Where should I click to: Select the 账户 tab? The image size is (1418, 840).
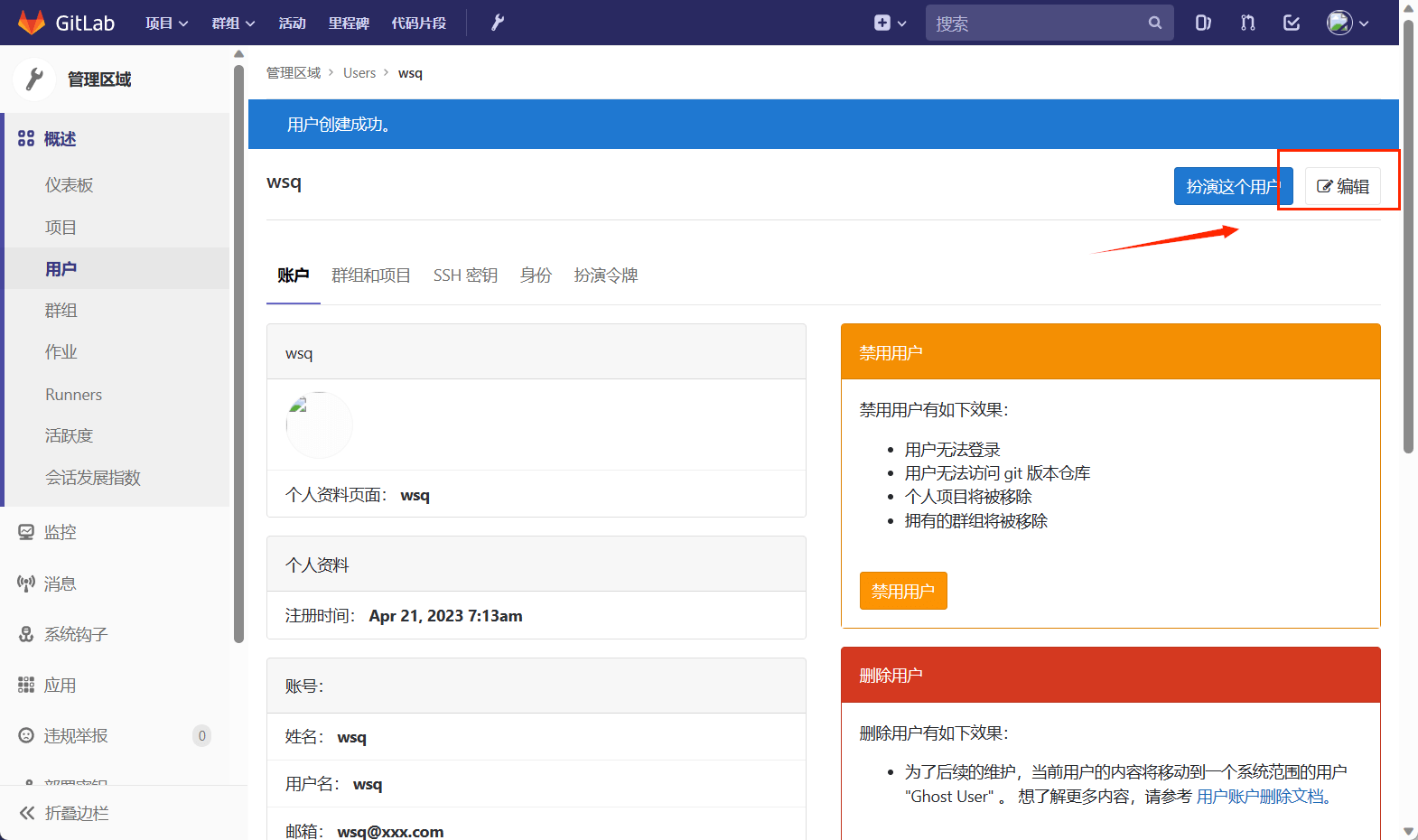point(294,275)
